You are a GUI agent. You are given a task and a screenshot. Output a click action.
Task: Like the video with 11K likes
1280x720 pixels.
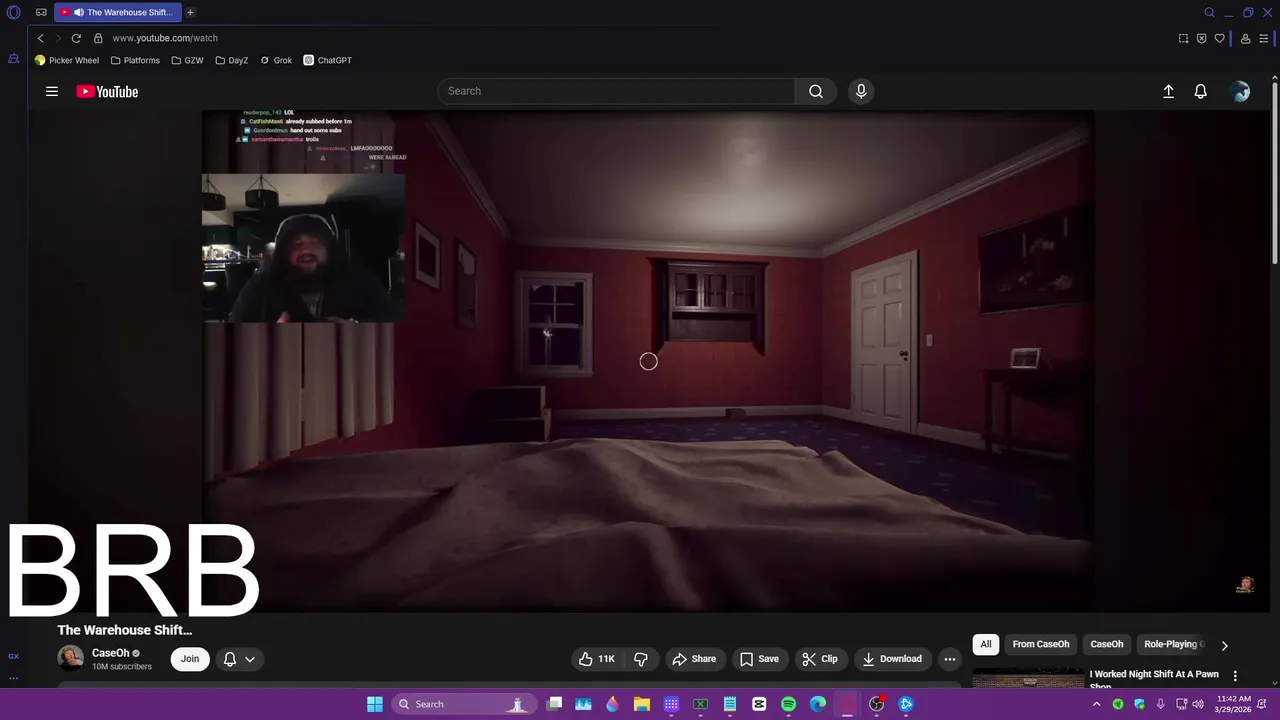[597, 659]
